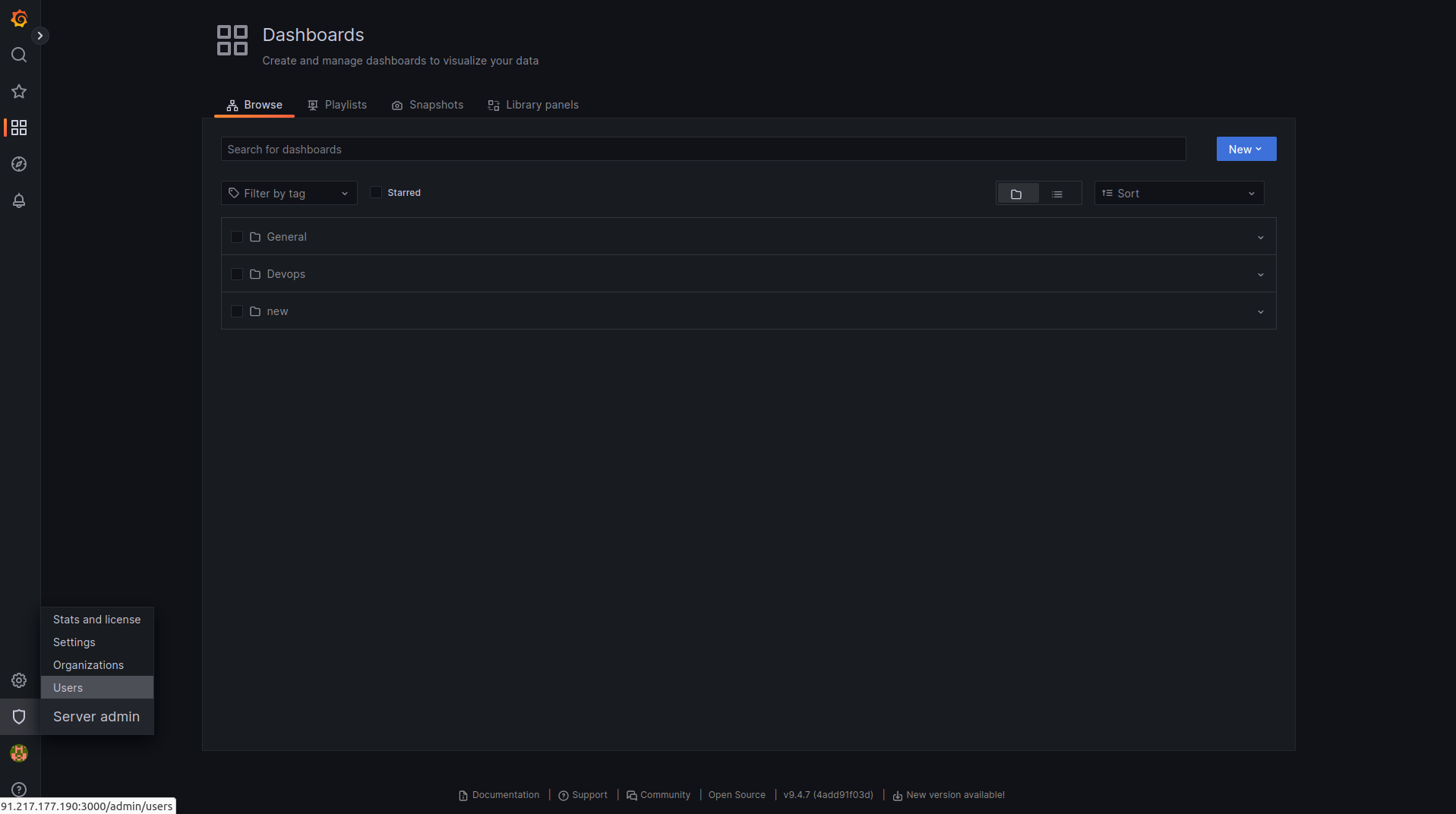1456x814 pixels.
Task: Switch to the Library panels tab
Action: (533, 105)
